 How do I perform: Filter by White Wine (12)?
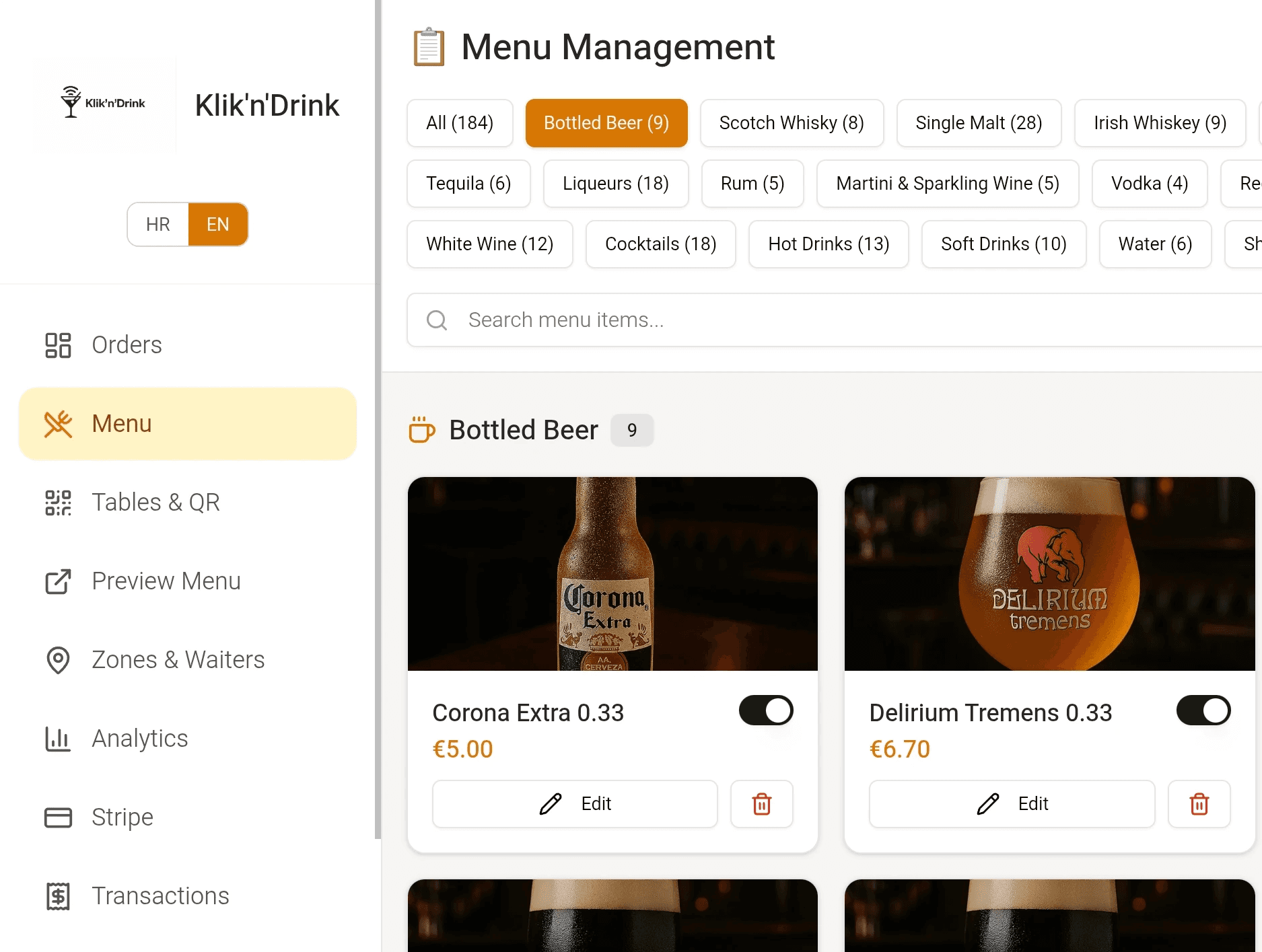click(x=490, y=244)
